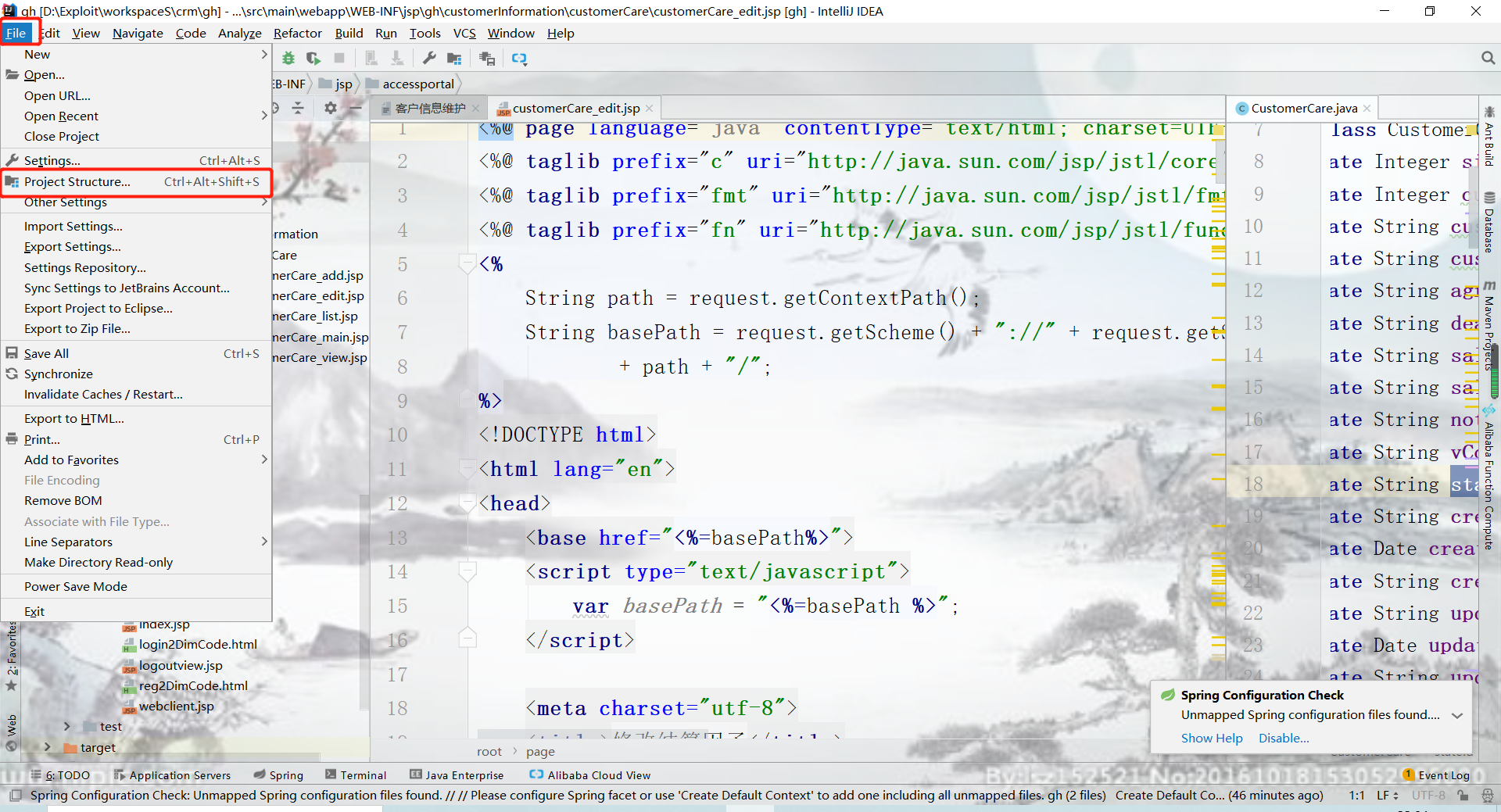Switch to the CustomerCare.java editor tab
This screenshot has width=1501, height=812.
coord(1304,109)
